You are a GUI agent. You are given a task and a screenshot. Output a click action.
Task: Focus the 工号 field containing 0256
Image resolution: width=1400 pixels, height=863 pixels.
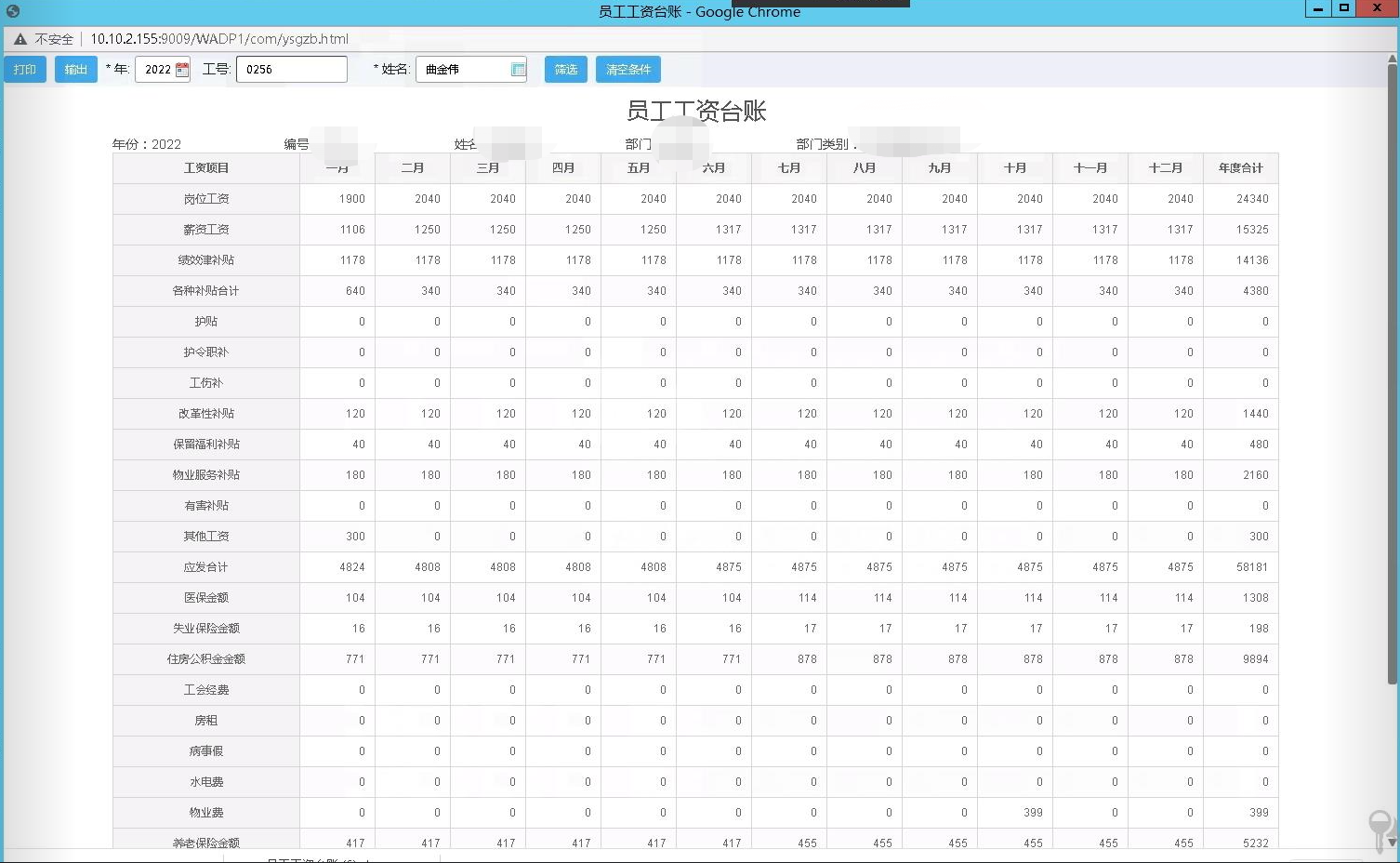pos(292,70)
